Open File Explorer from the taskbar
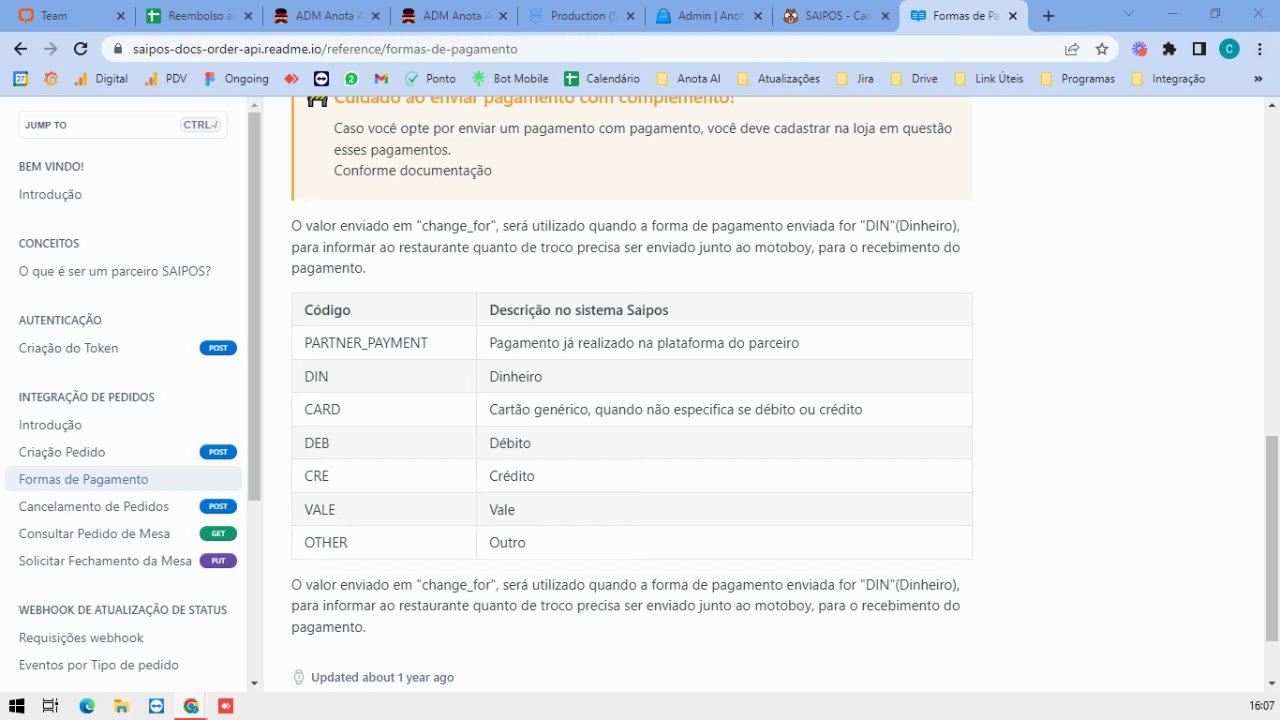1280x720 pixels. [121, 706]
